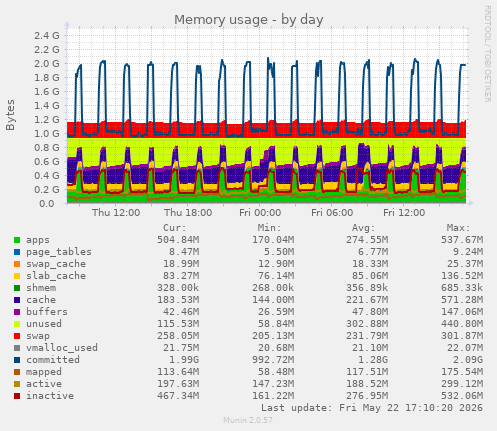Image resolution: width=497 pixels, height=431 pixels.
Task: Click the buffers average value 47.80M
Action: click(370, 312)
